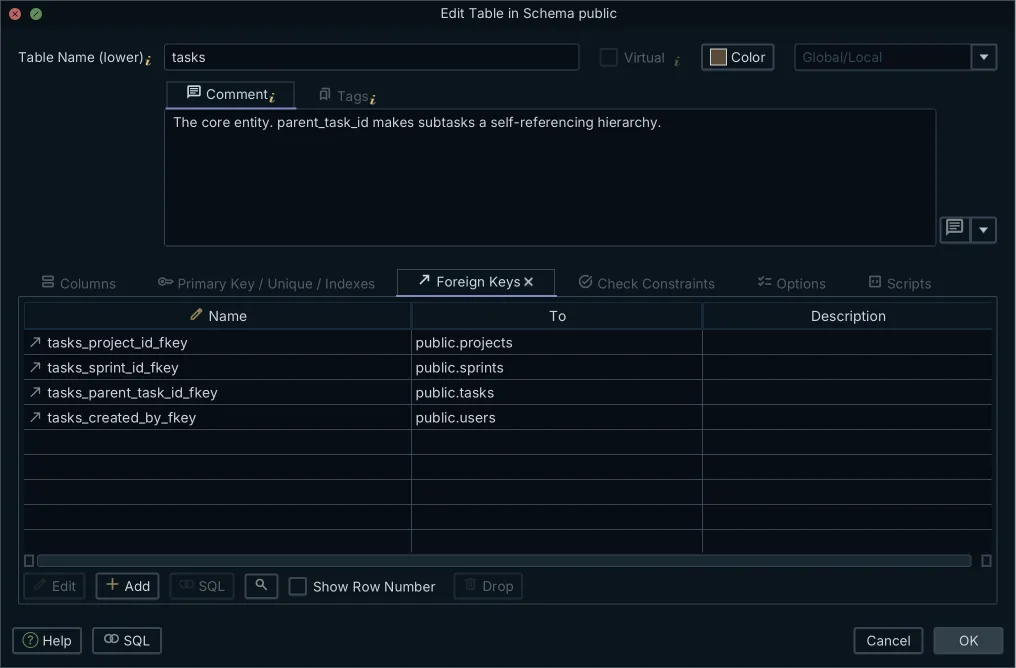Click the arrow icon of tasks_project_id_fkey row
Screen dimensions: 1016x668
(x=35, y=342)
